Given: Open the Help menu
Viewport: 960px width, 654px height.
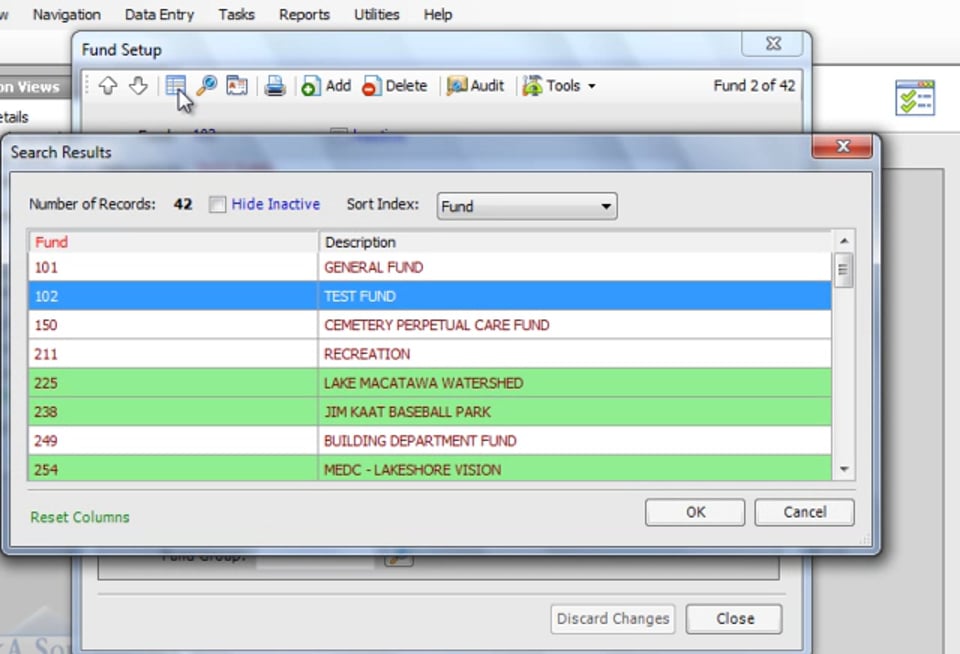Looking at the screenshot, I should 438,14.
